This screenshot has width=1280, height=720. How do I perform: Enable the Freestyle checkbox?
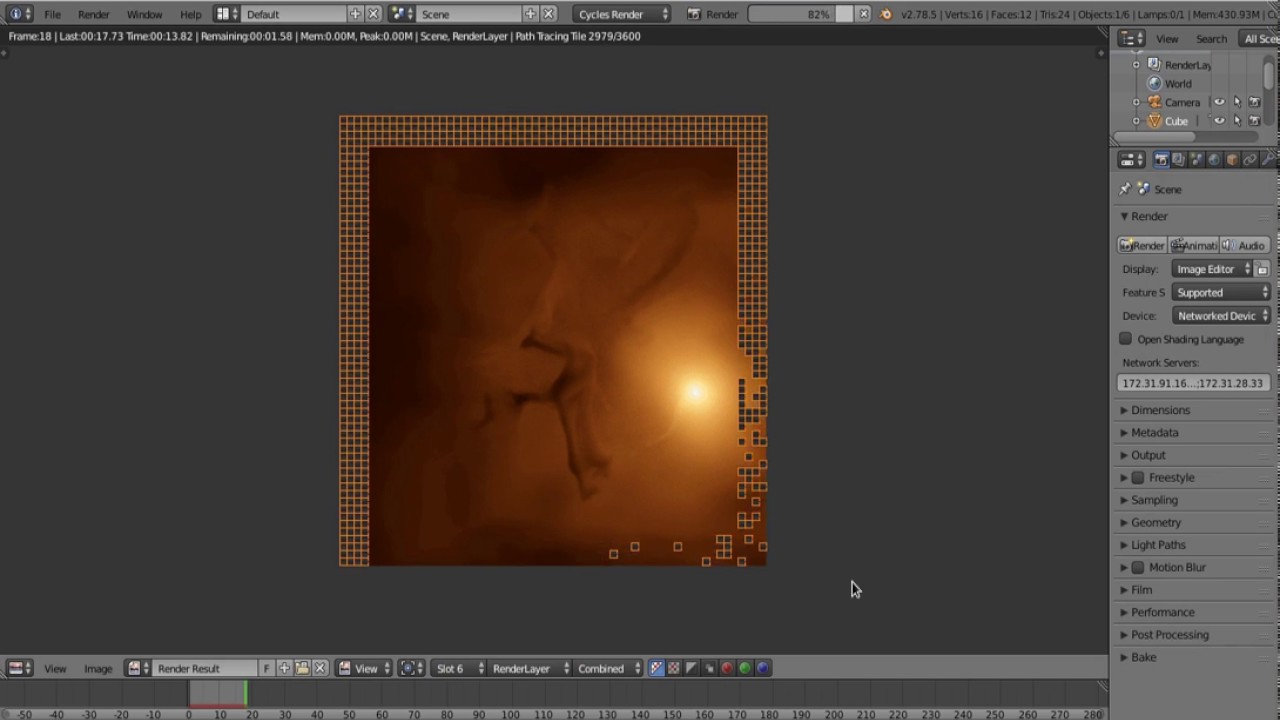[x=1138, y=478]
